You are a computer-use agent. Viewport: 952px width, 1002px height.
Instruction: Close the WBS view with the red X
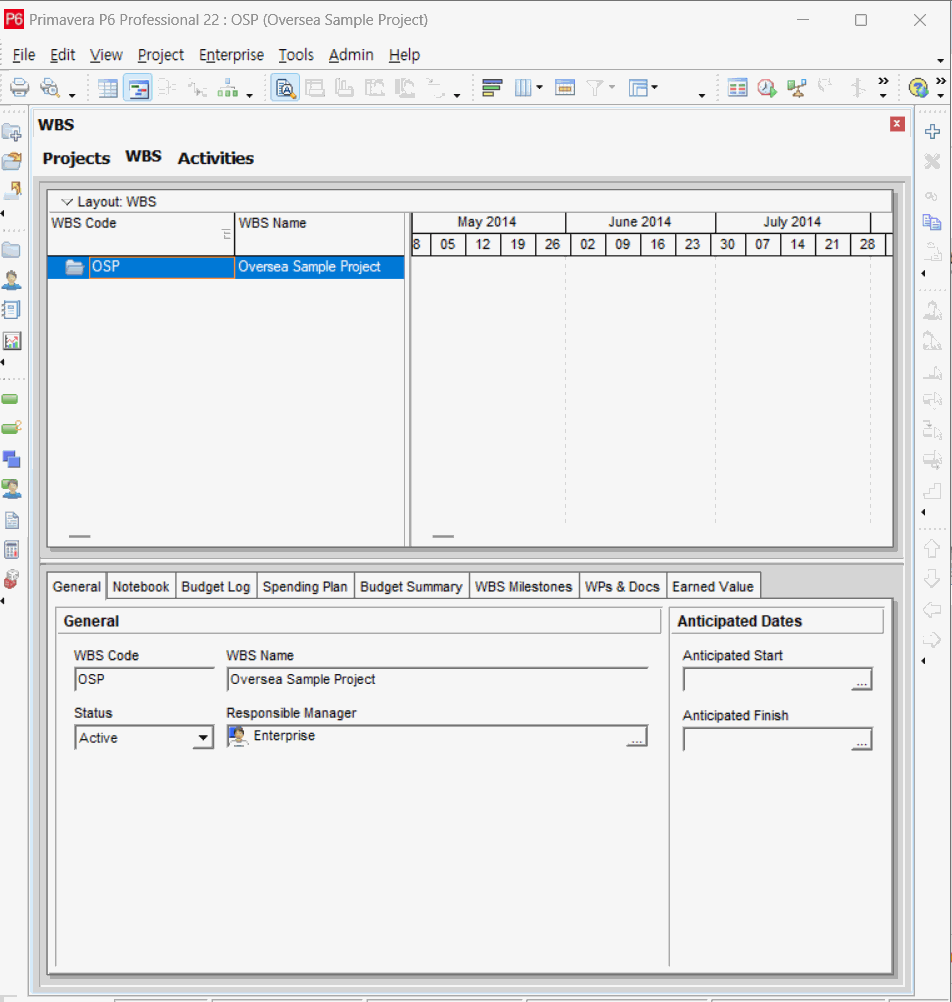point(897,124)
